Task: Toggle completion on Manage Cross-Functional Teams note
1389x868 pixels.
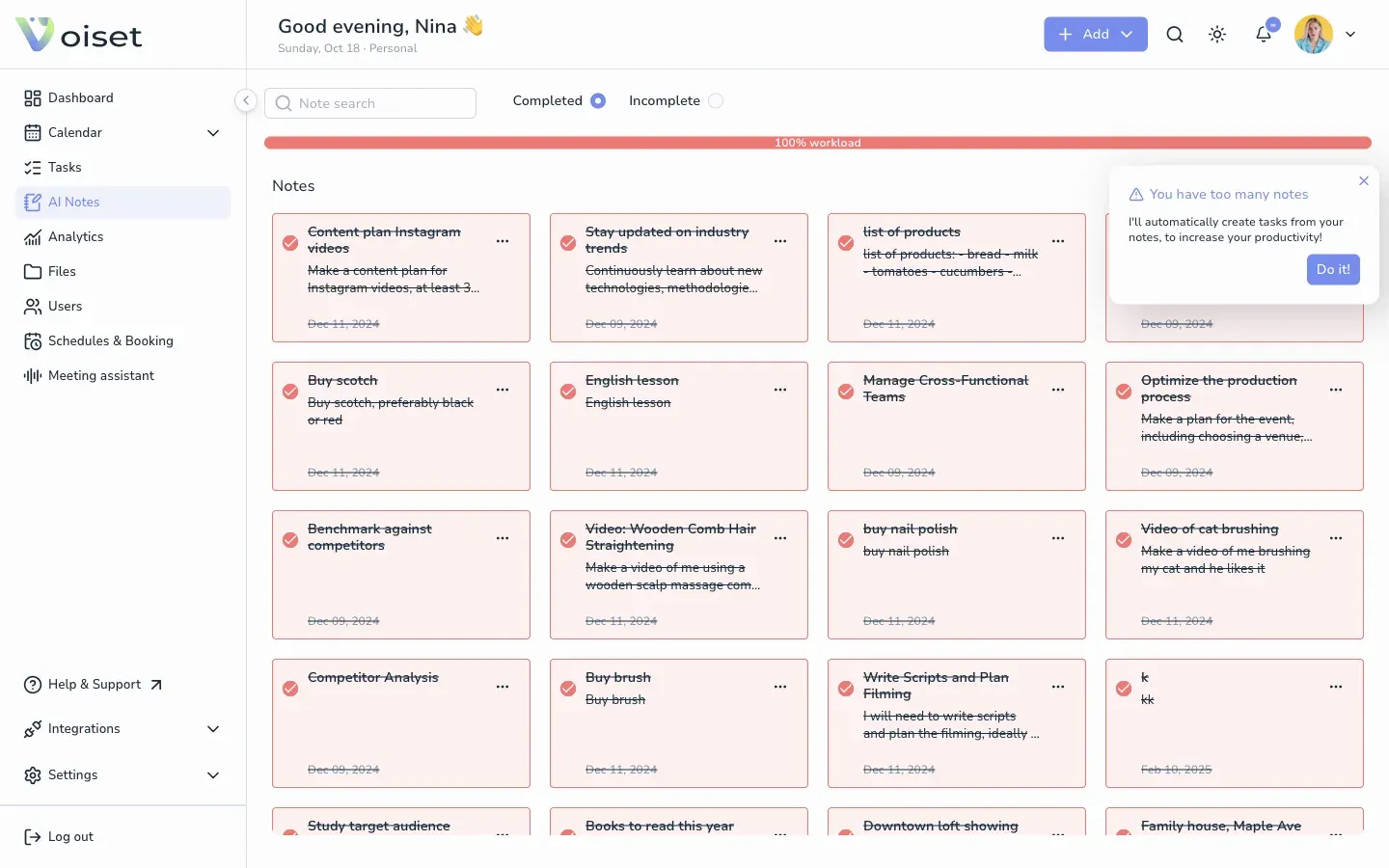Action: 845,391
